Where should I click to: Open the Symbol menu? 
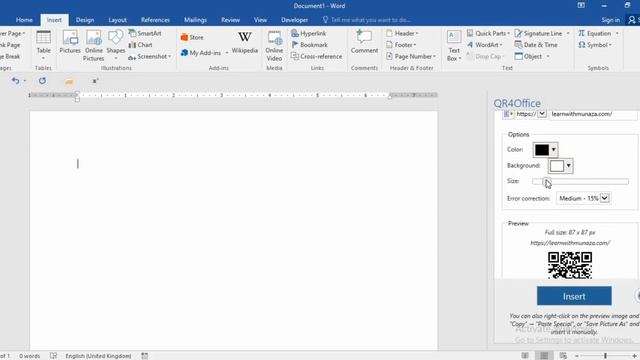point(595,45)
